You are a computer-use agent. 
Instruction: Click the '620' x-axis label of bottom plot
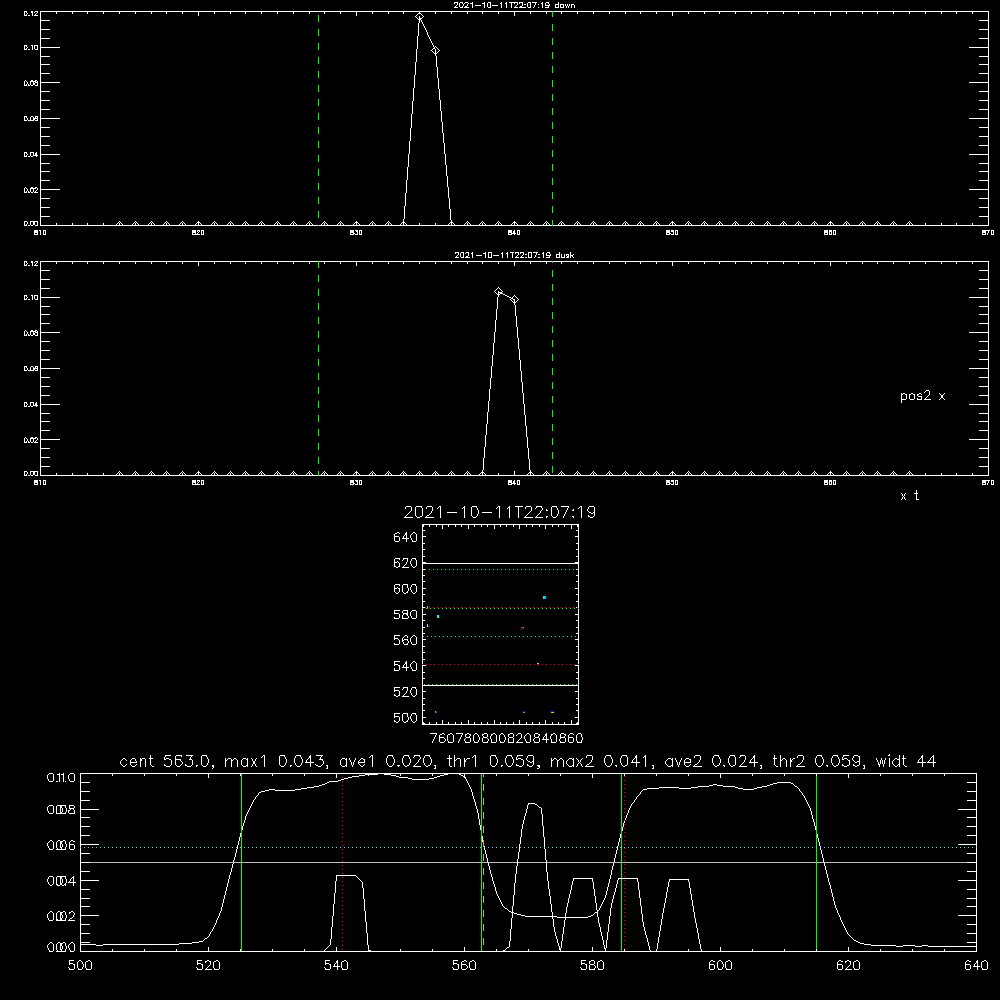848,965
